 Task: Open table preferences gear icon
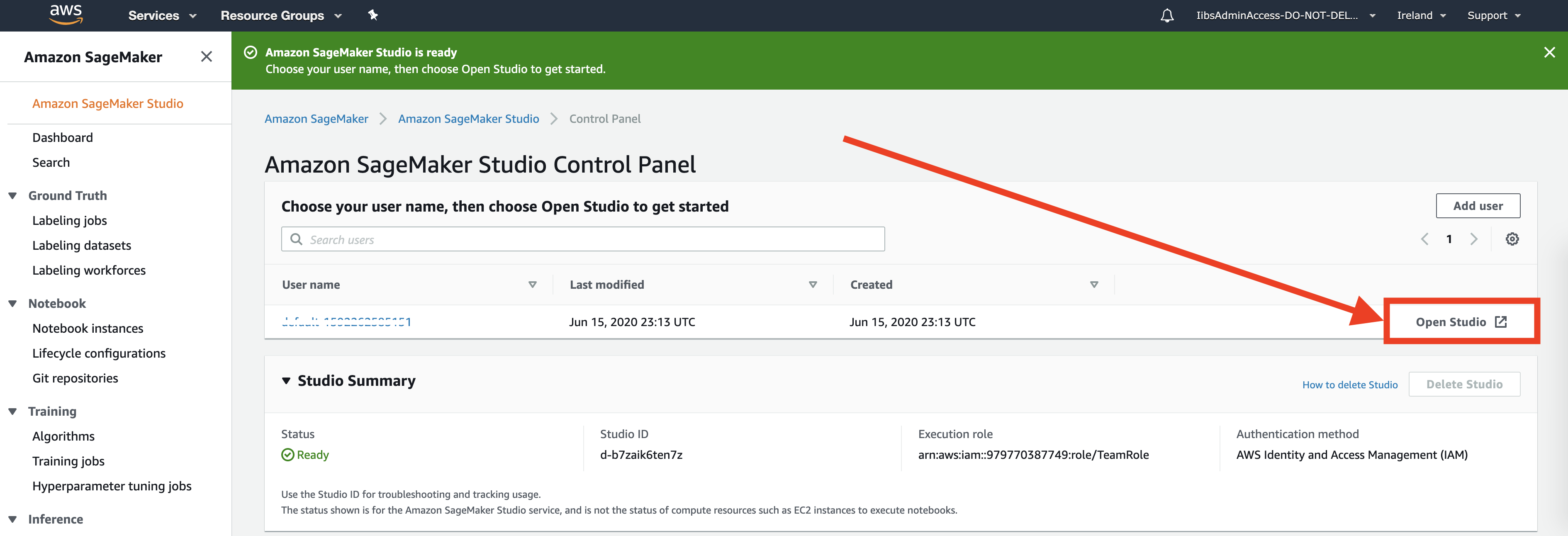coord(1512,239)
